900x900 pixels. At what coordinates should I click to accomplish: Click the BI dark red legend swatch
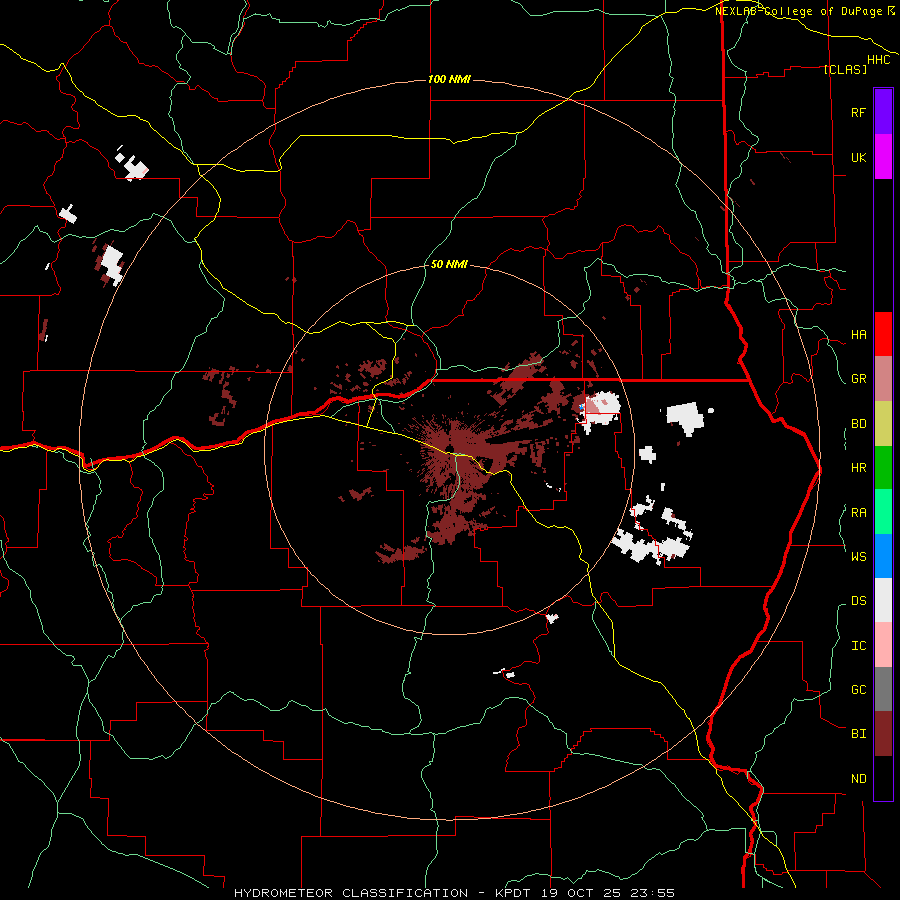point(883,734)
